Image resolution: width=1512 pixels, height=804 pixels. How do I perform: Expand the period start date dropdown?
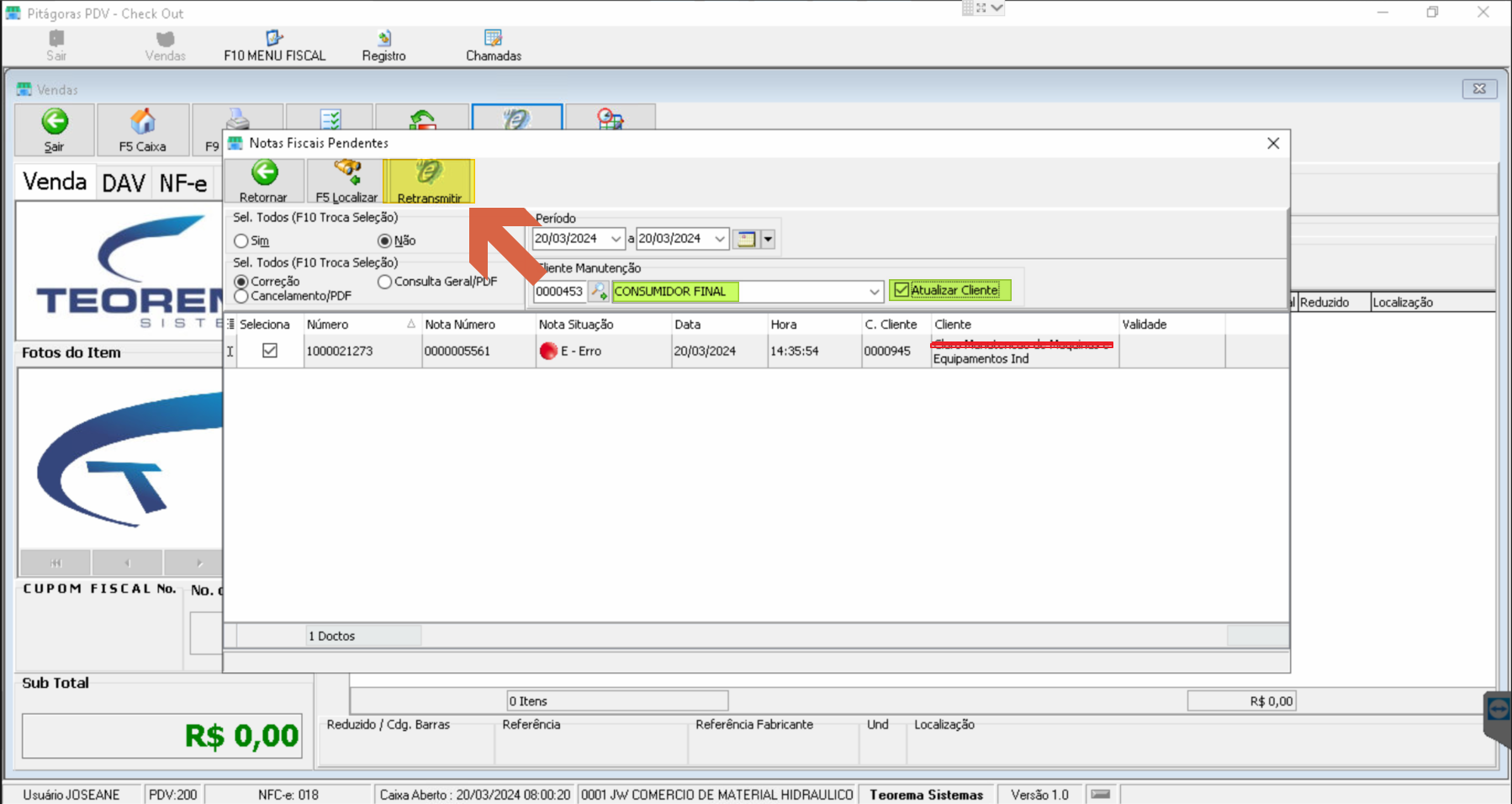click(x=616, y=239)
